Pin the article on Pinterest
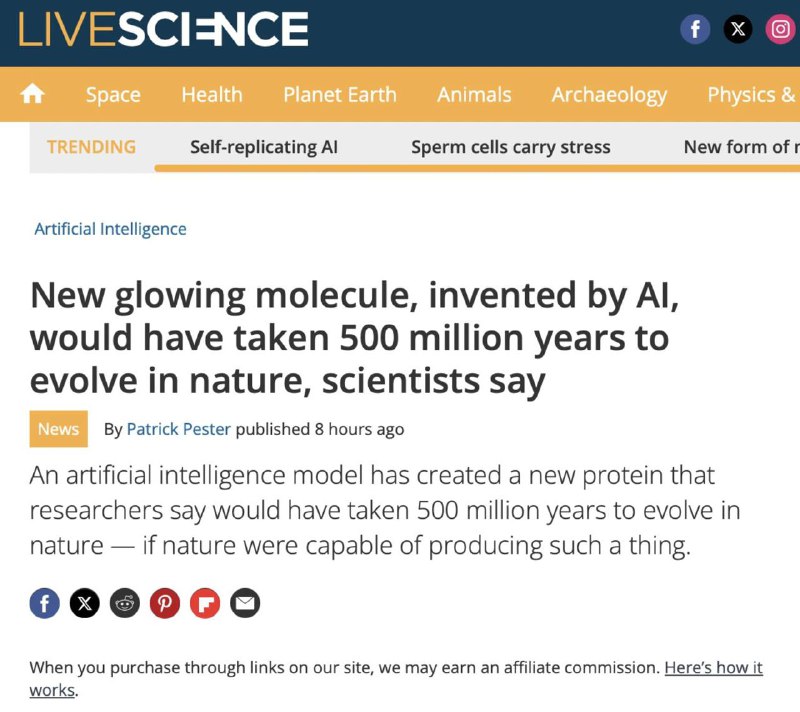800x712 pixels. (165, 603)
